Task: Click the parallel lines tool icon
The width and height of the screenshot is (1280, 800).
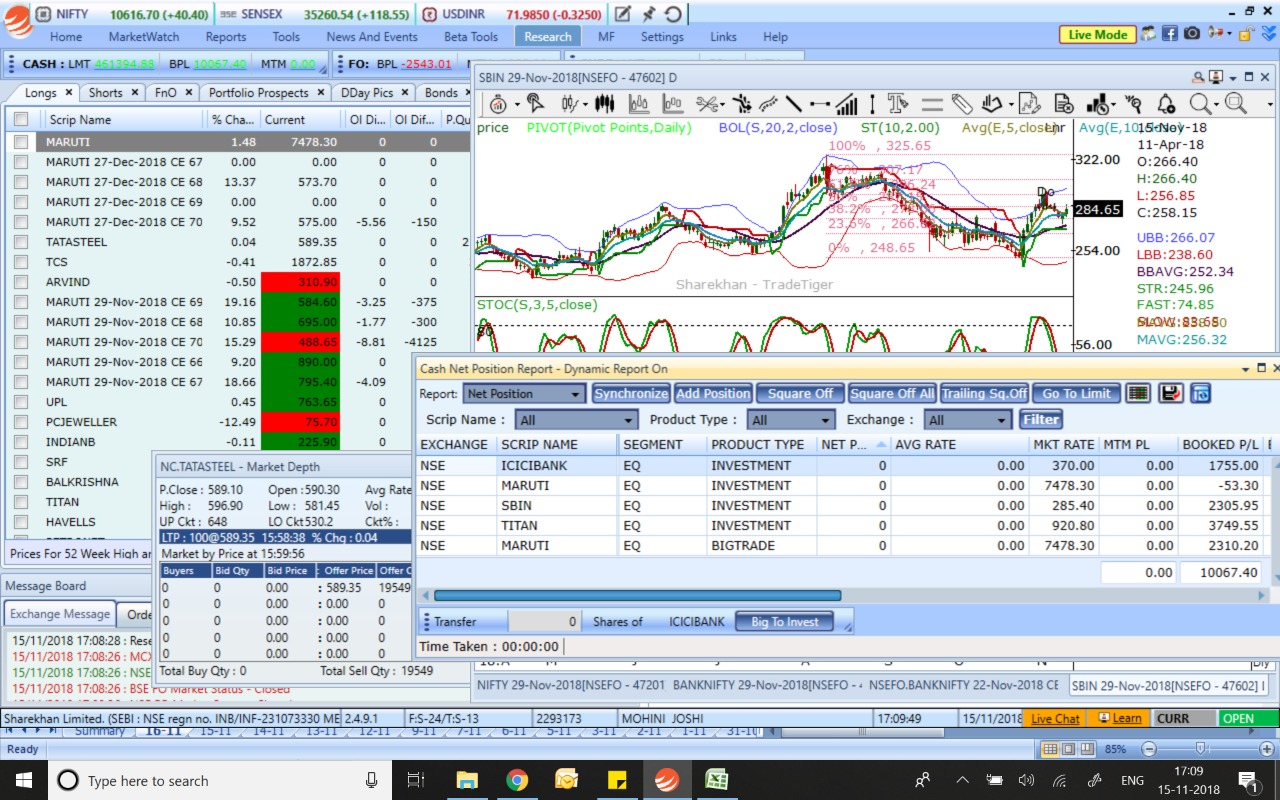Action: coord(931,103)
